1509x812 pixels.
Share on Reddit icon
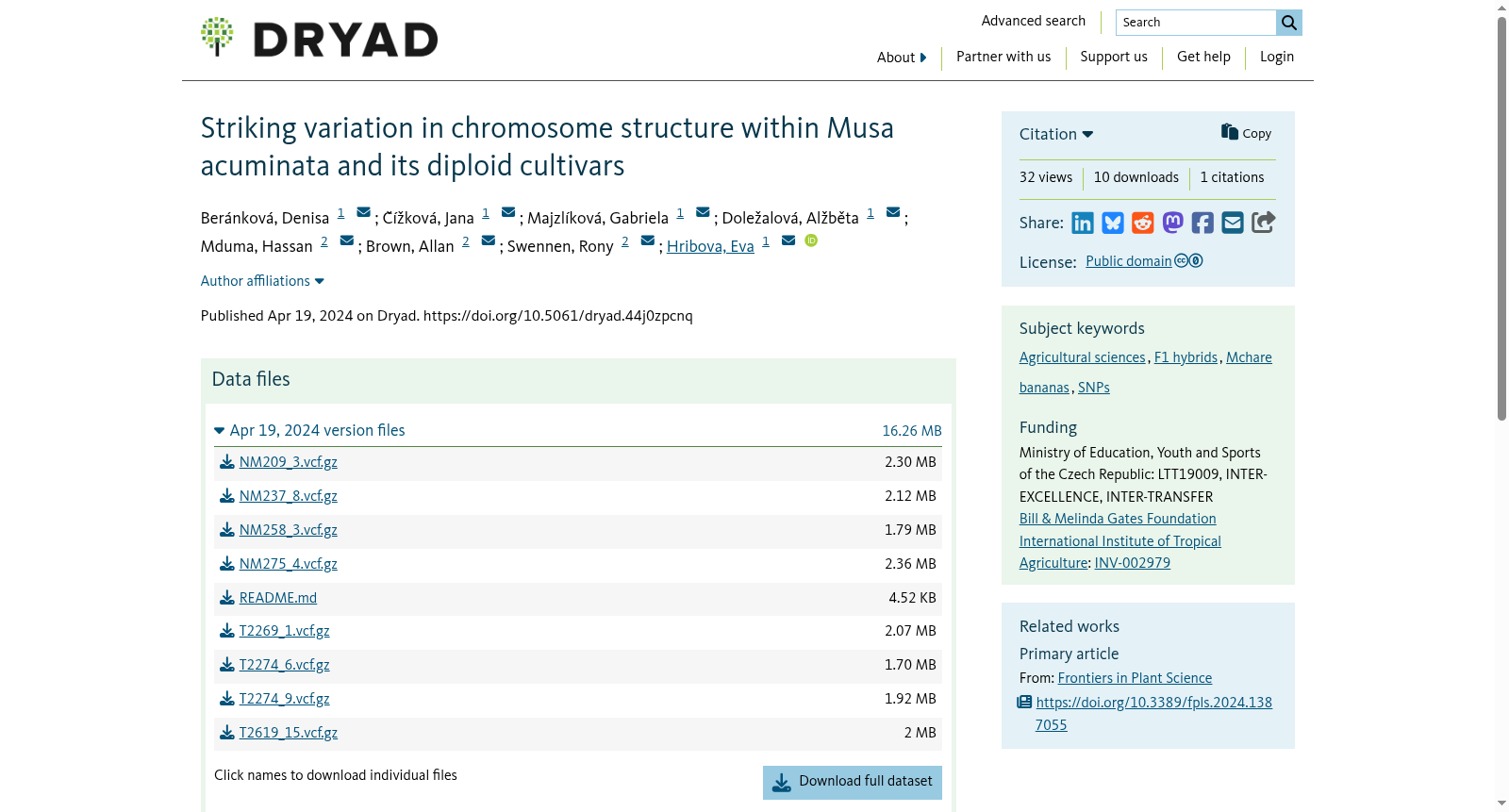(1143, 223)
